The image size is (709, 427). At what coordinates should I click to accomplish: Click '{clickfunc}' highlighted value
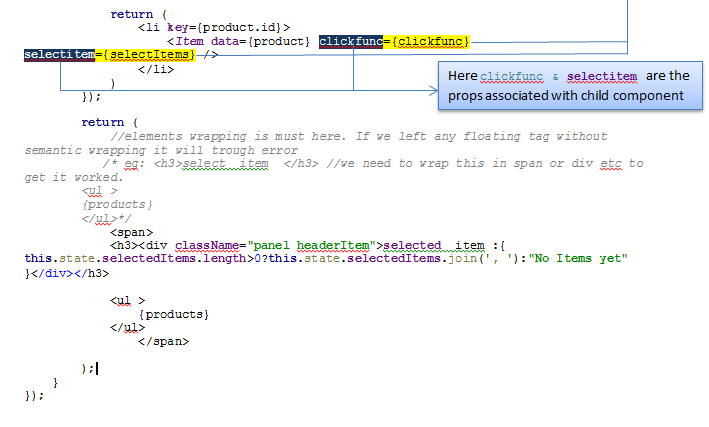tap(430, 42)
